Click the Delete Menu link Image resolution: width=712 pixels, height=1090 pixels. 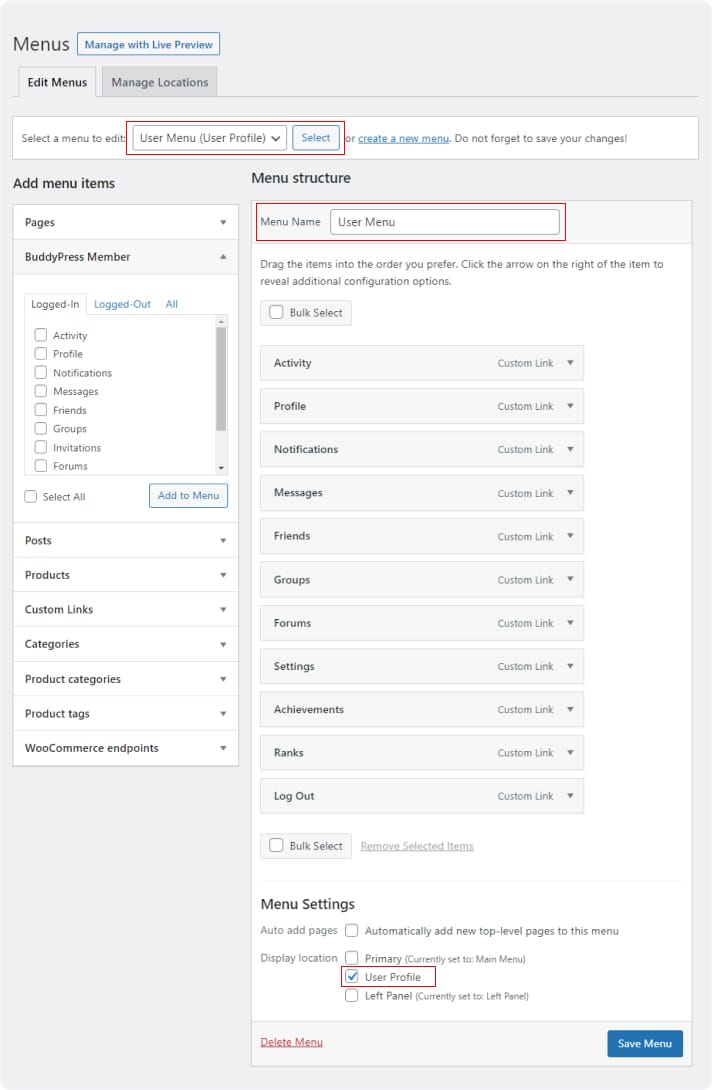point(291,1042)
